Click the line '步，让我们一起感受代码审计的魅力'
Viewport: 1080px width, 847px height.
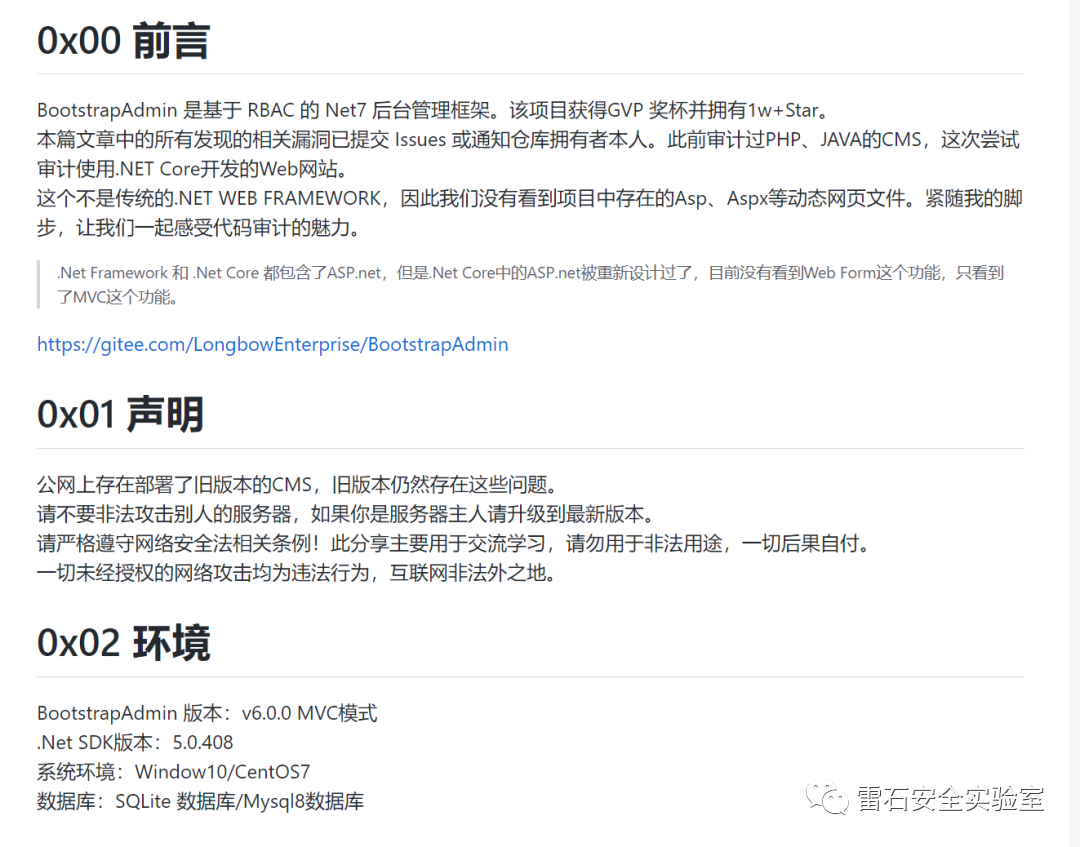coord(200,228)
